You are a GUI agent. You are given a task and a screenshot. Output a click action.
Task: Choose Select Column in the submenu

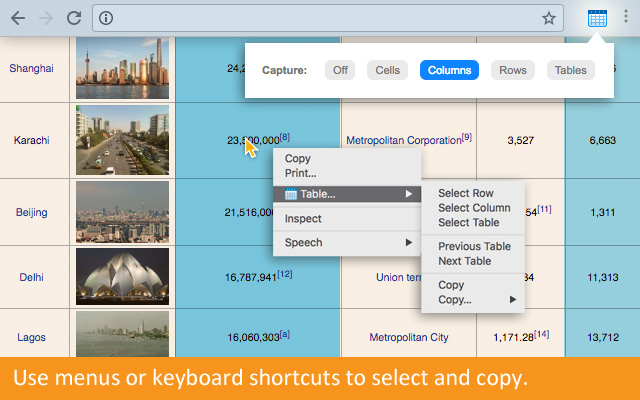[x=474, y=208]
